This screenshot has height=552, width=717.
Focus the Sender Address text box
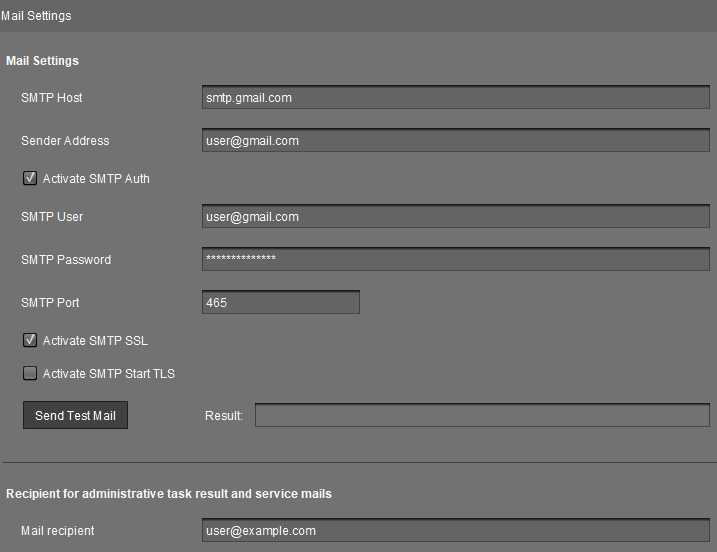[455, 141]
